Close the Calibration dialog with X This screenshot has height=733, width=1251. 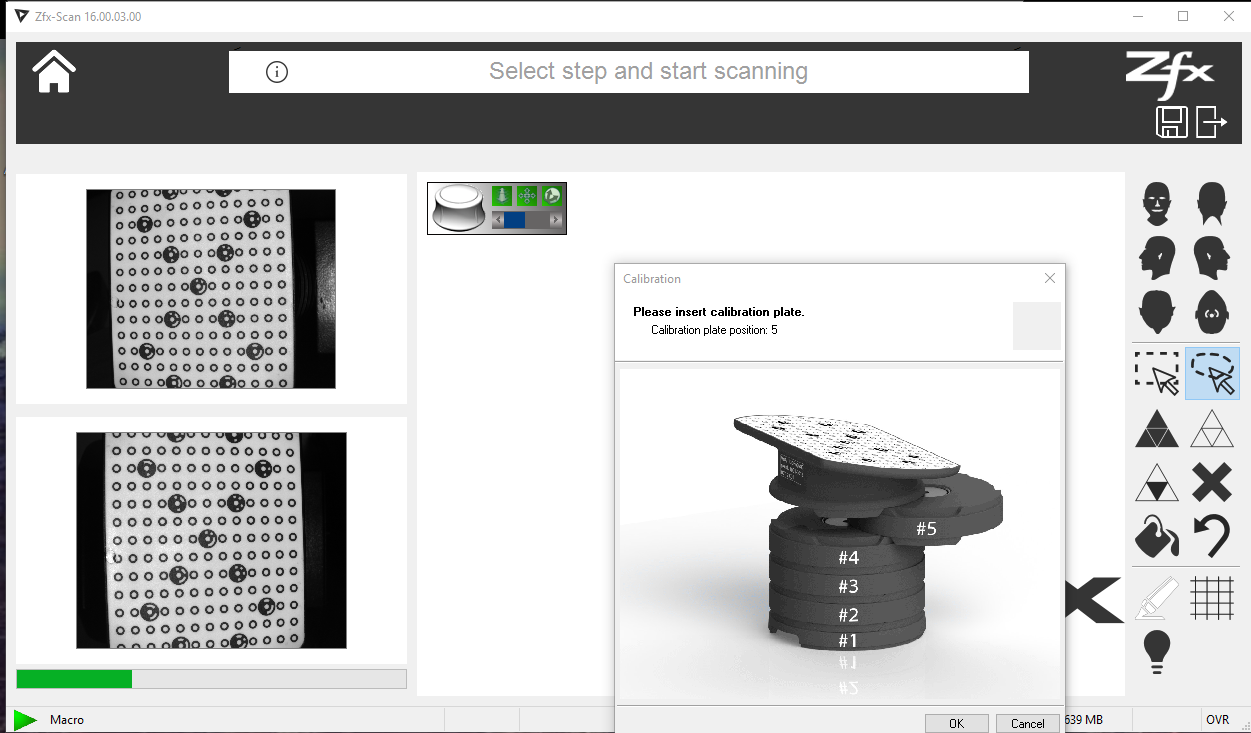[x=1049, y=279]
